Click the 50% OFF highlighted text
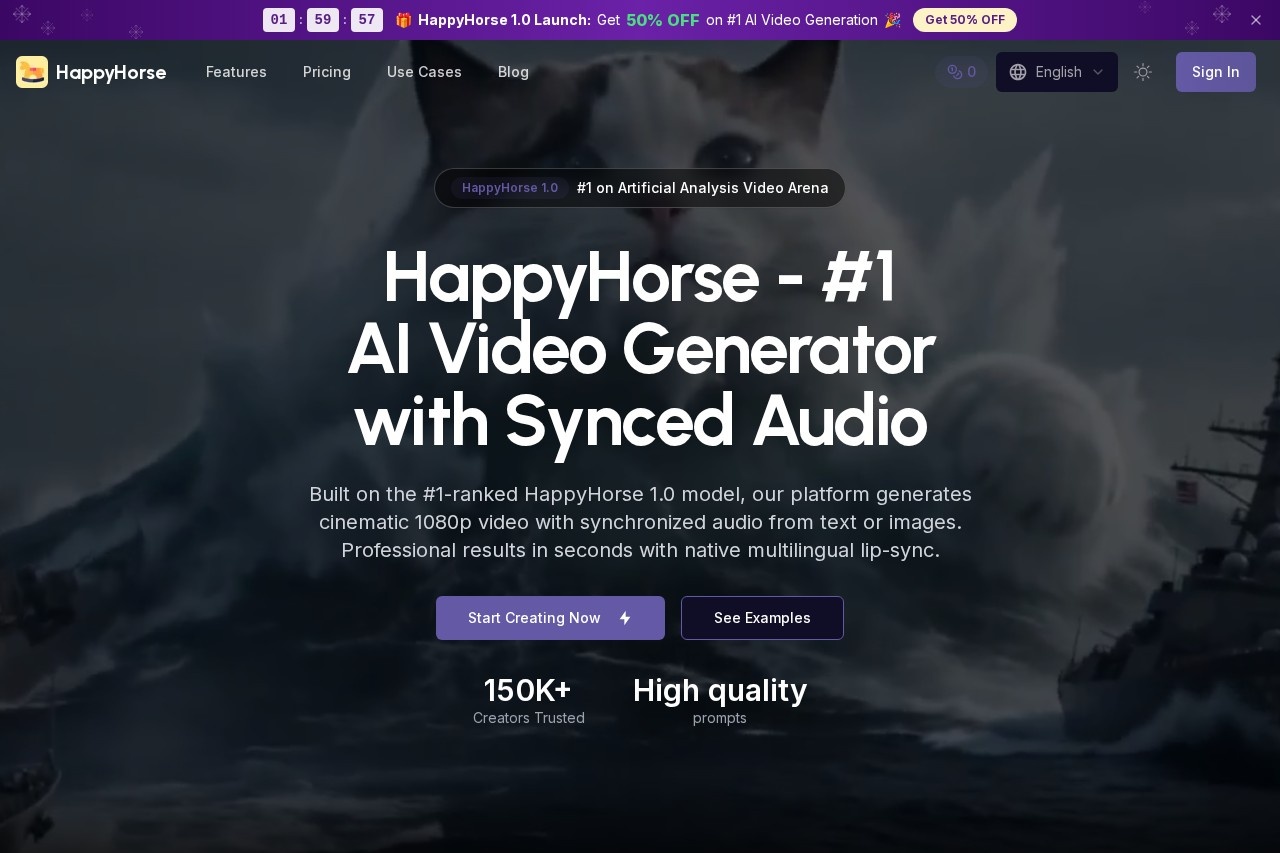 coord(663,20)
